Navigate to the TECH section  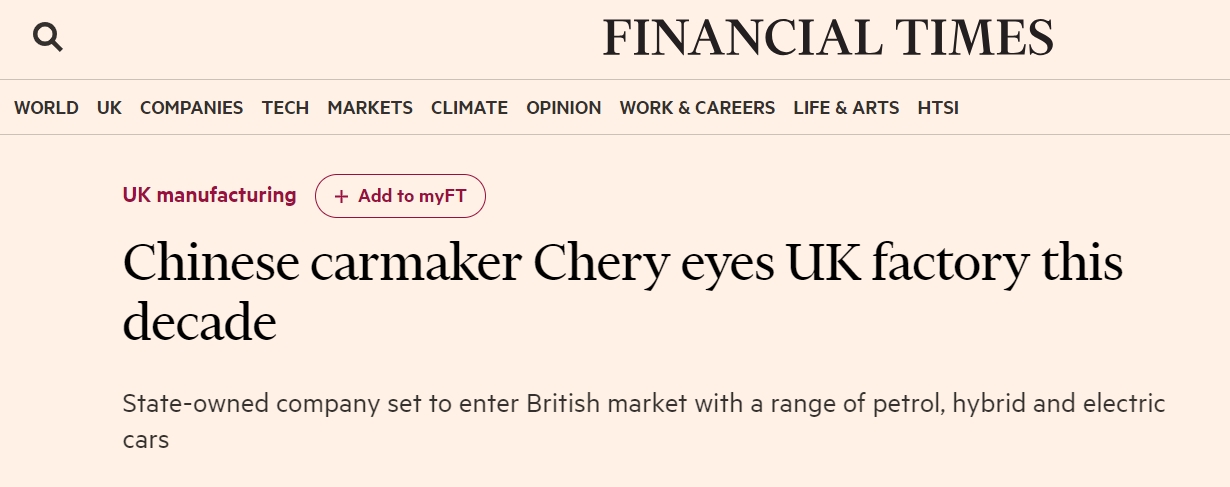(285, 108)
